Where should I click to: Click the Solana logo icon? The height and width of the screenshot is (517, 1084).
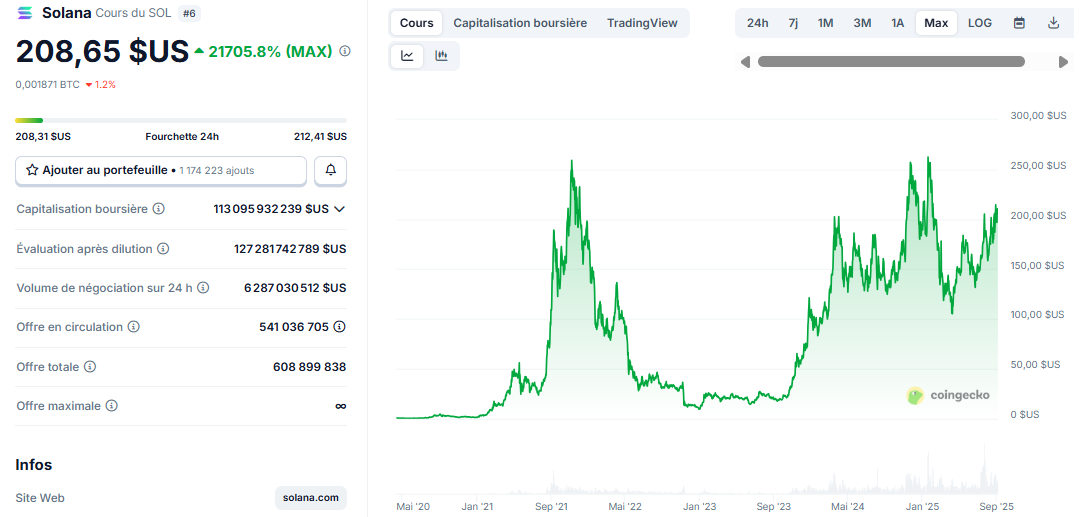pyautogui.click(x=26, y=12)
